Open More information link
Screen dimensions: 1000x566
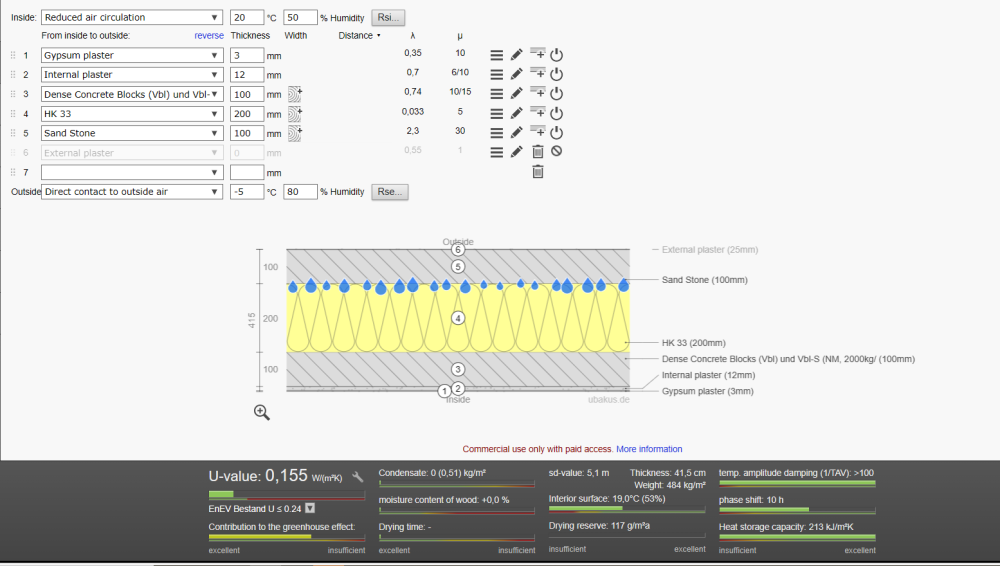pyautogui.click(x=649, y=449)
